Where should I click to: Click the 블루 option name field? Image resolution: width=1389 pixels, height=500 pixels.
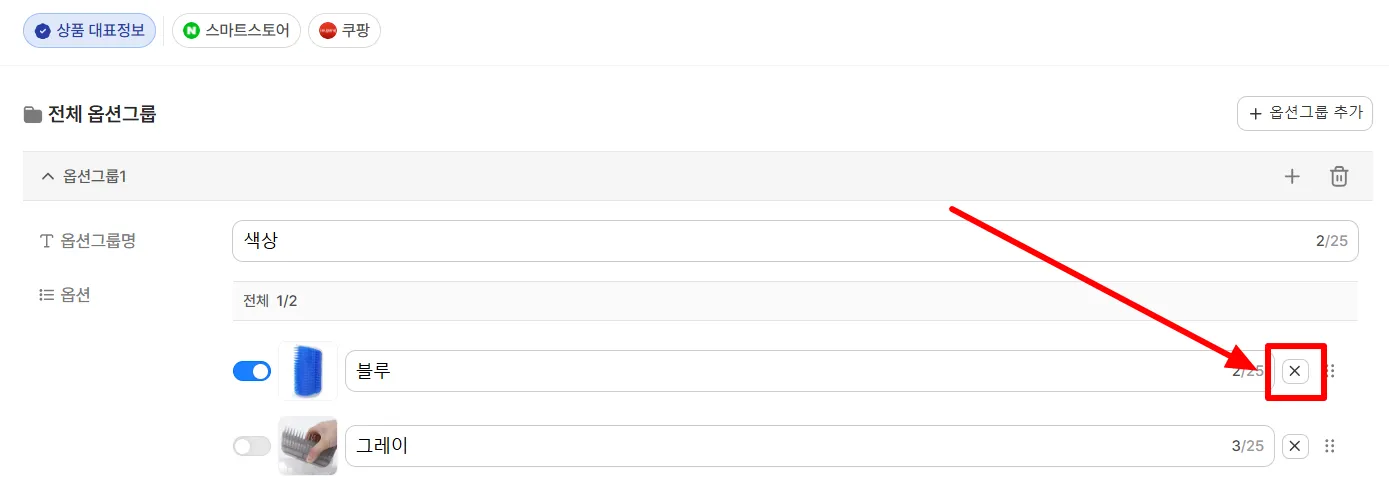pyautogui.click(x=810, y=371)
